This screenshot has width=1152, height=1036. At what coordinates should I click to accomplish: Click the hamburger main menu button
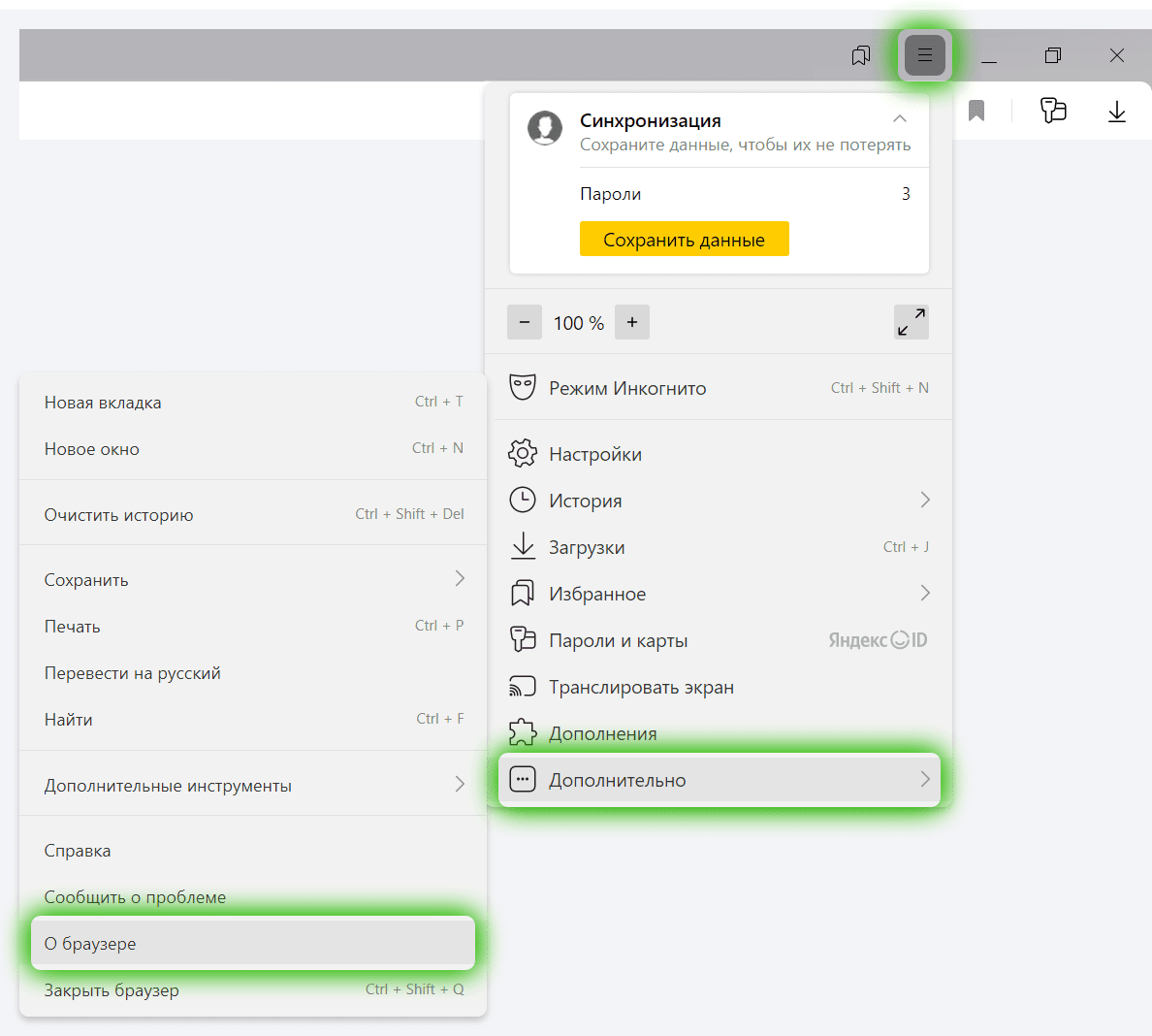point(924,55)
